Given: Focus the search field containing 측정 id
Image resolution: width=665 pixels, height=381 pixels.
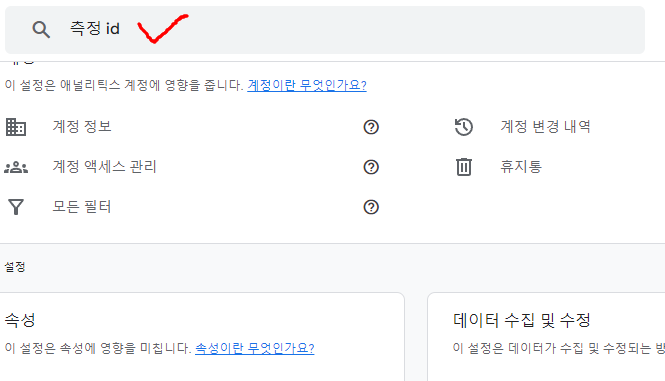Looking at the screenshot, I should 325,30.
